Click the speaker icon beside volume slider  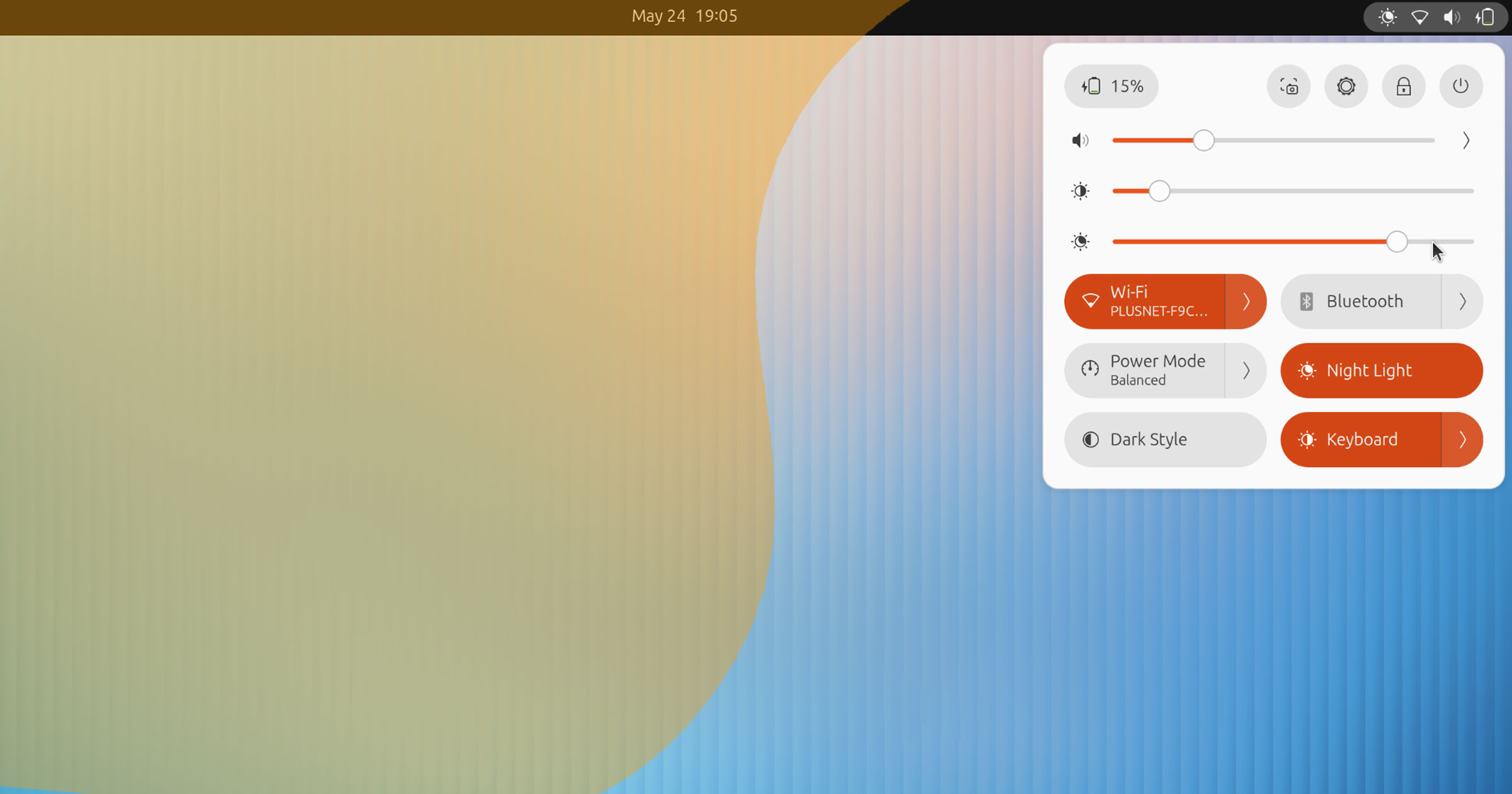(1080, 141)
